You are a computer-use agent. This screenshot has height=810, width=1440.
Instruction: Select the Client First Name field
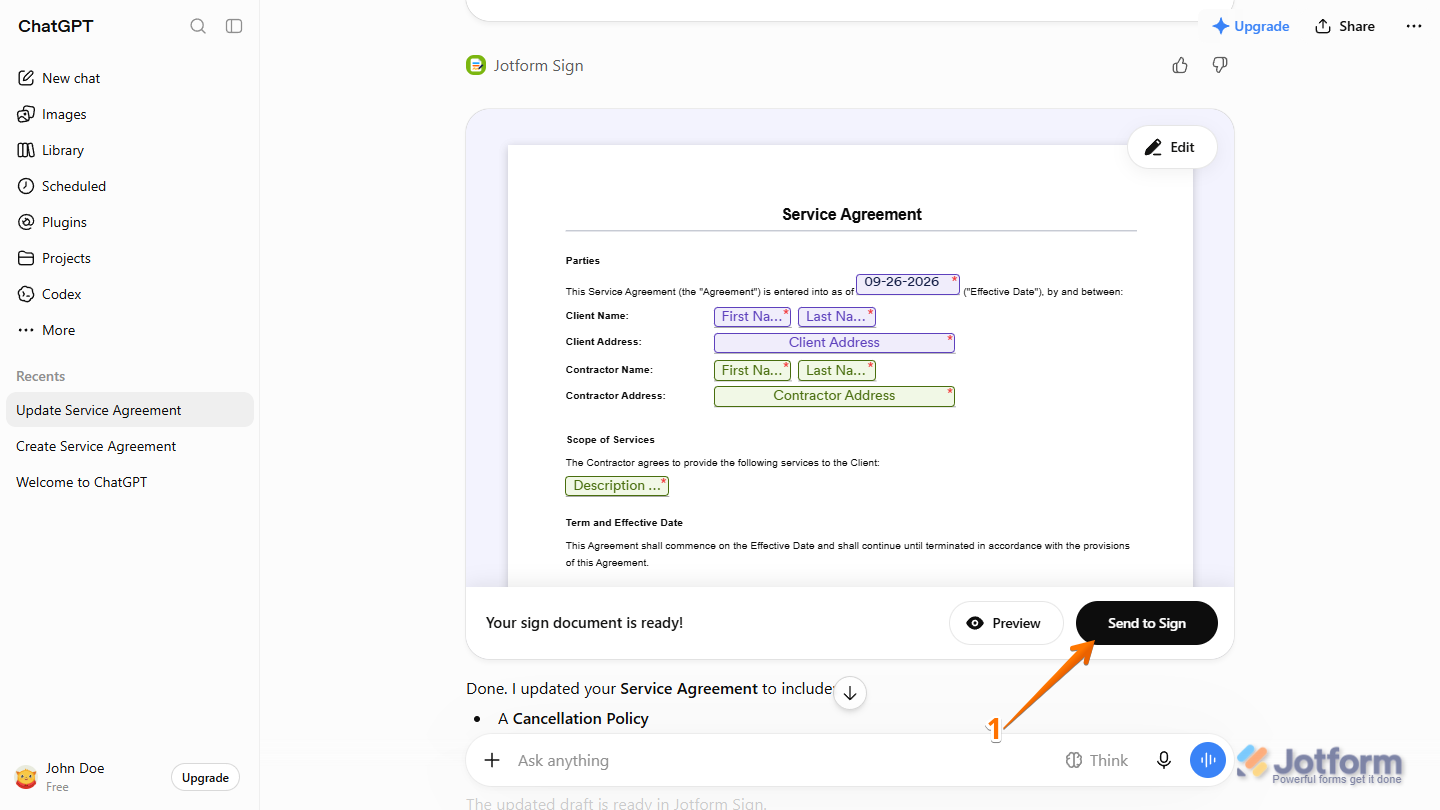pos(752,317)
